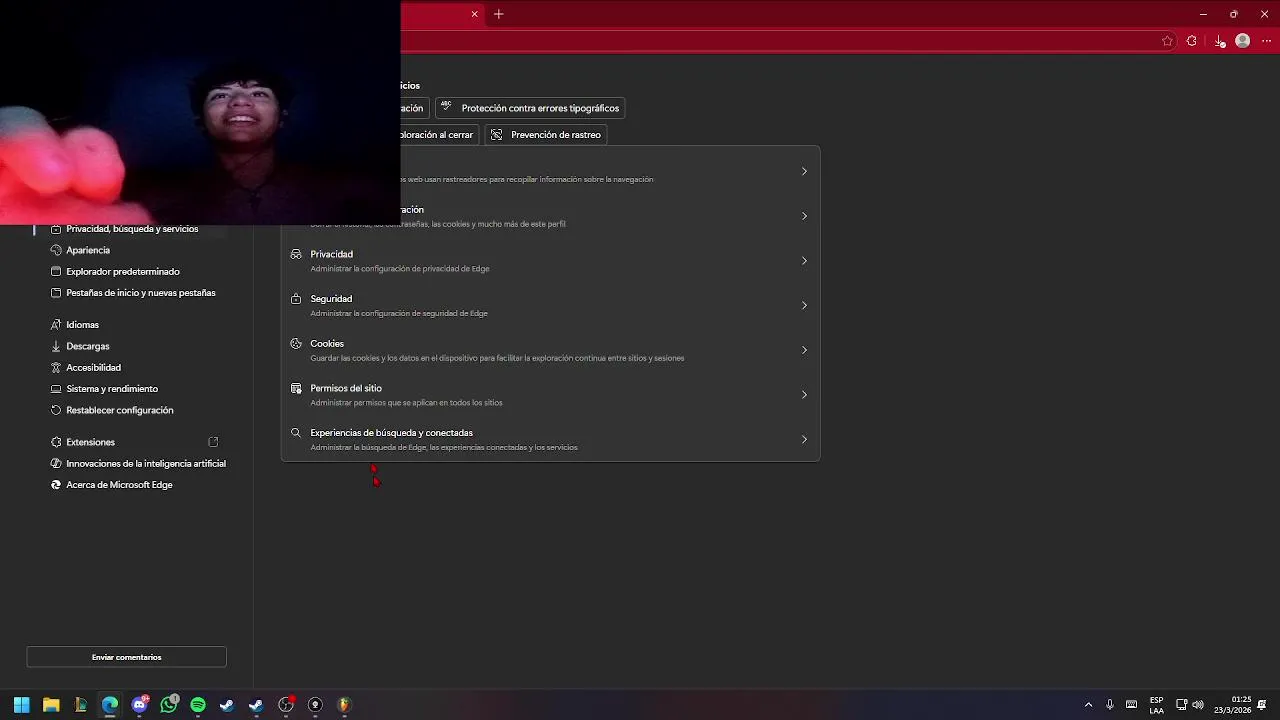
Task: Open WhatsApp from the taskbar
Action: [169, 705]
